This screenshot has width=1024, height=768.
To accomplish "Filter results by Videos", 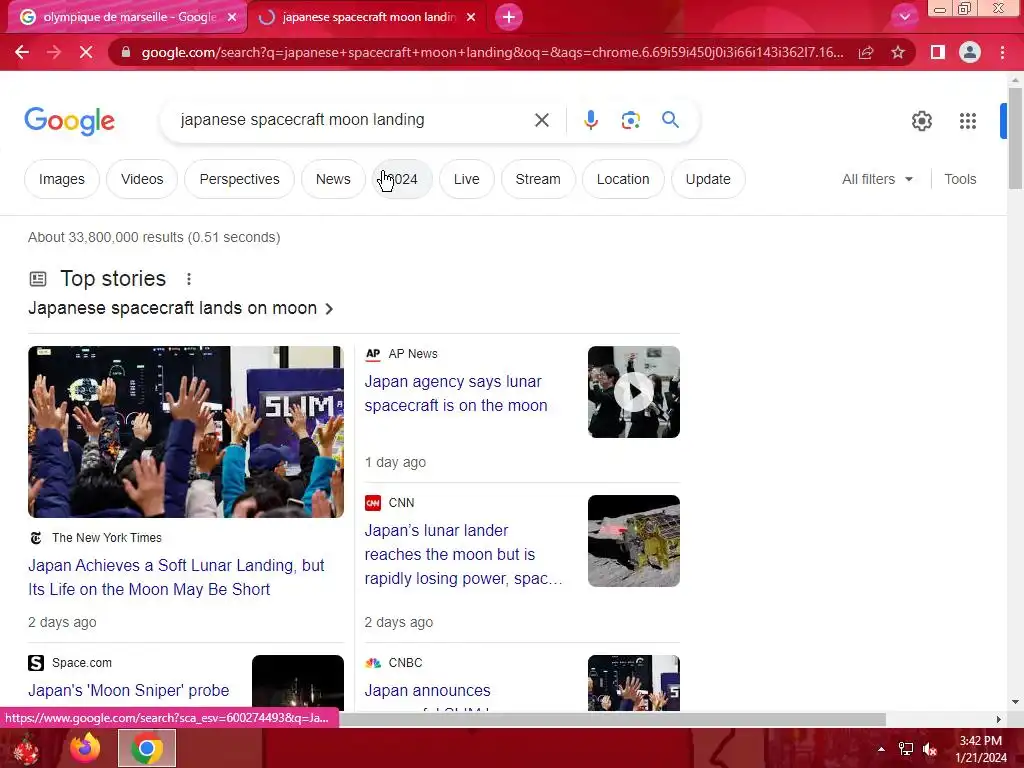I will pos(142,179).
